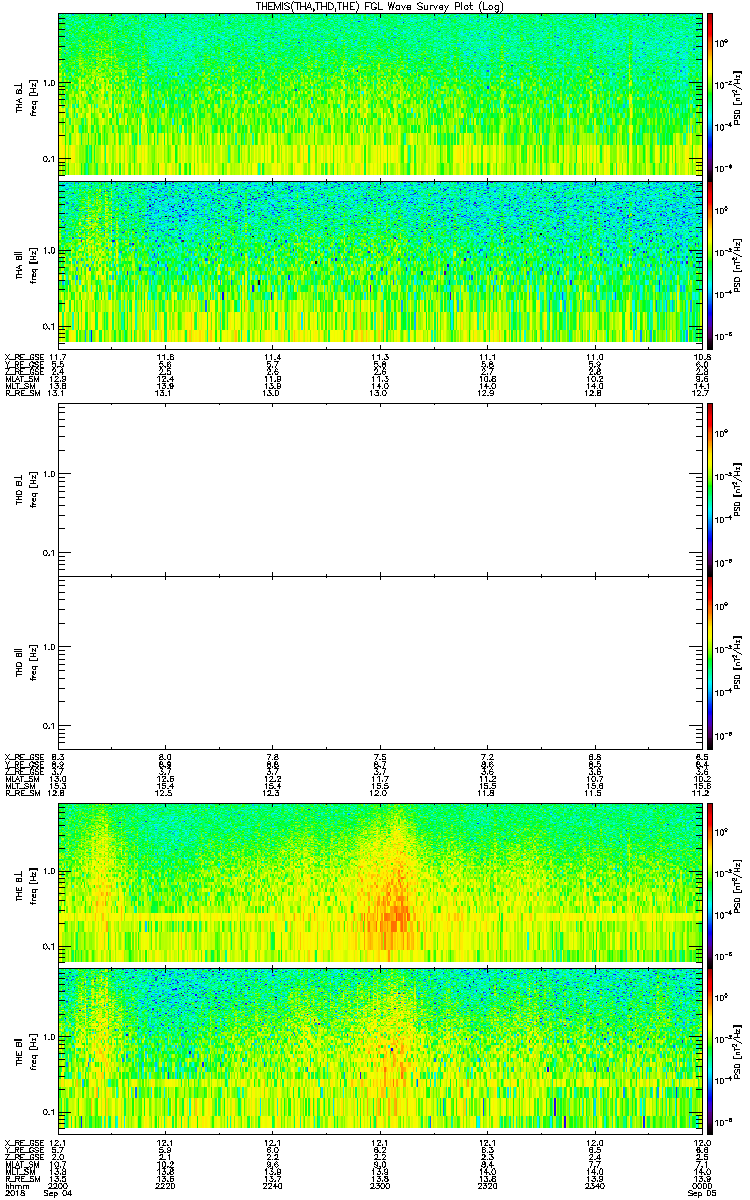
Task: Click the '1.0' frequency tick on THA B⊥ axis
Action: point(49,83)
